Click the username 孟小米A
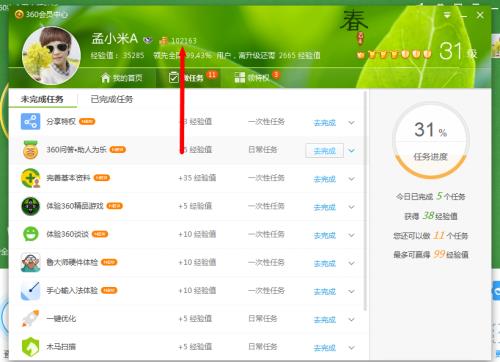The image size is (500, 362). (x=115, y=39)
